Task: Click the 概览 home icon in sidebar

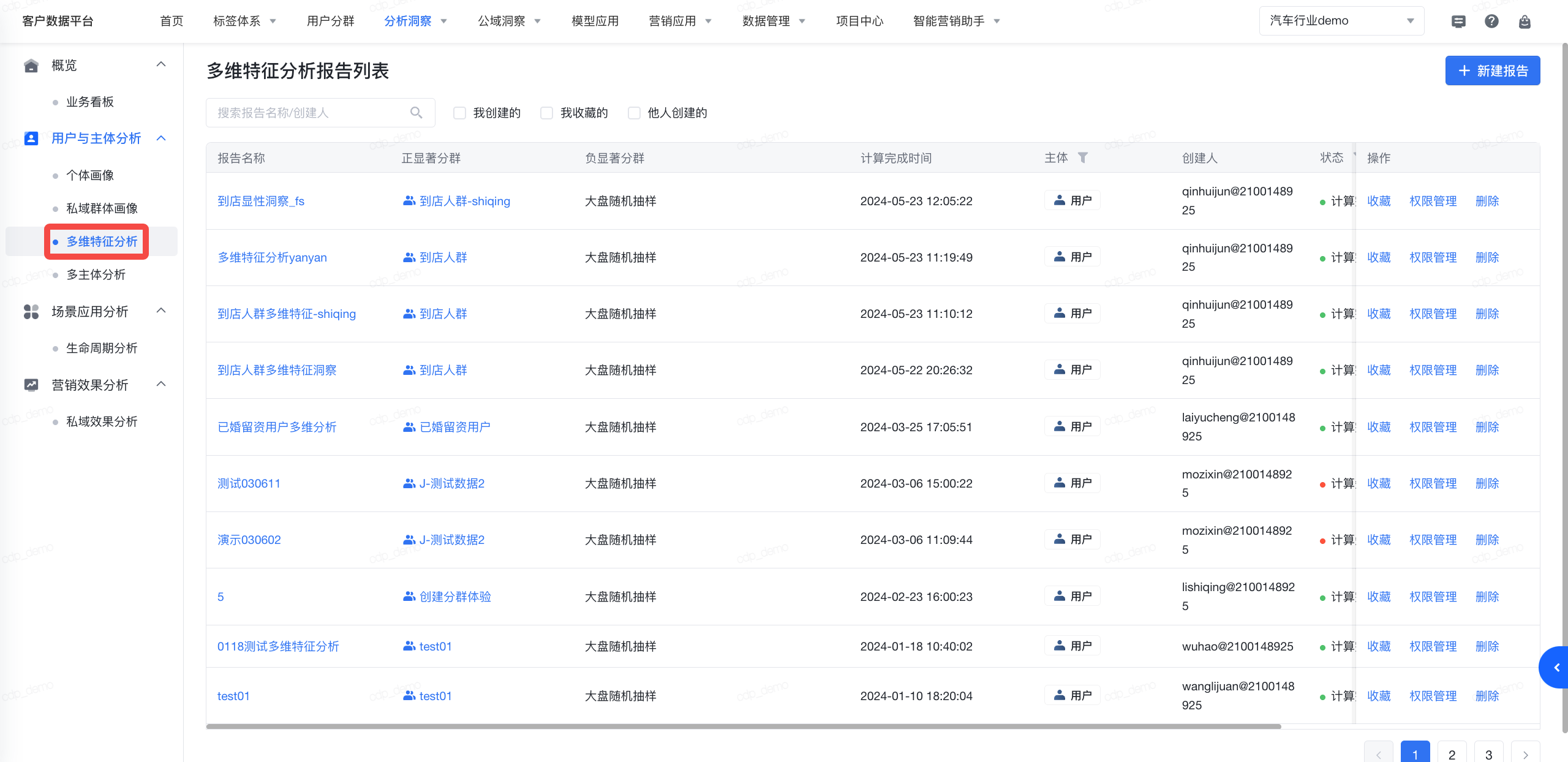Action: (31, 66)
